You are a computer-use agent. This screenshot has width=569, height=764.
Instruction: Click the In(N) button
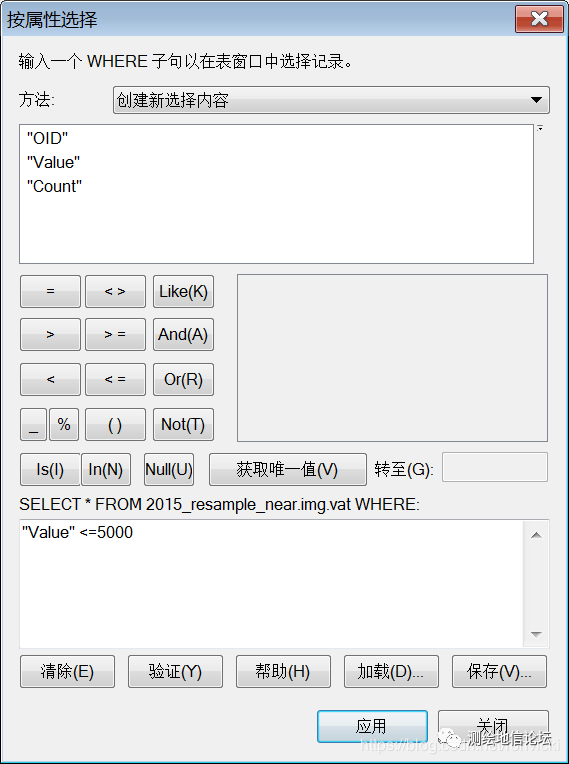[x=106, y=469]
